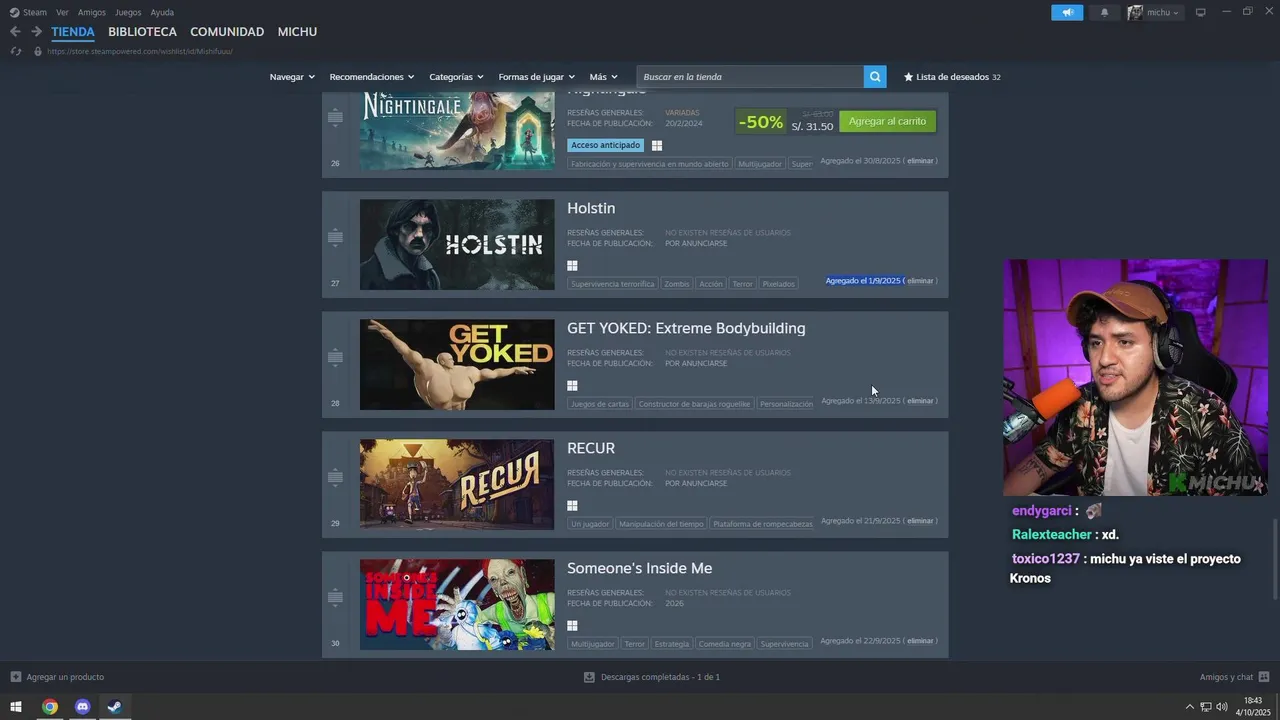Click the Windows platform icon under Holstin

(572, 266)
